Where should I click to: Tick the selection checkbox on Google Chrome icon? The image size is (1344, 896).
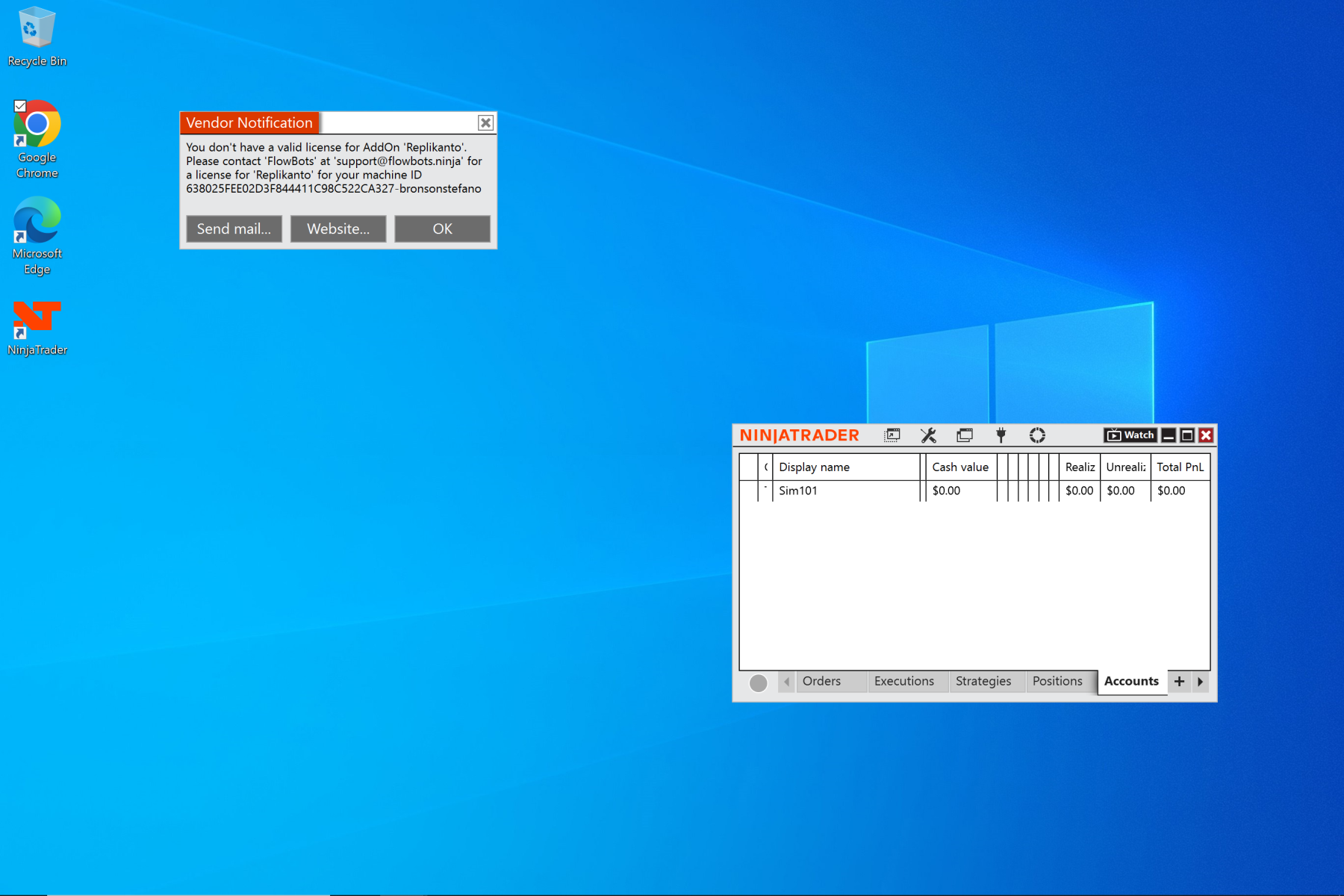(x=20, y=106)
